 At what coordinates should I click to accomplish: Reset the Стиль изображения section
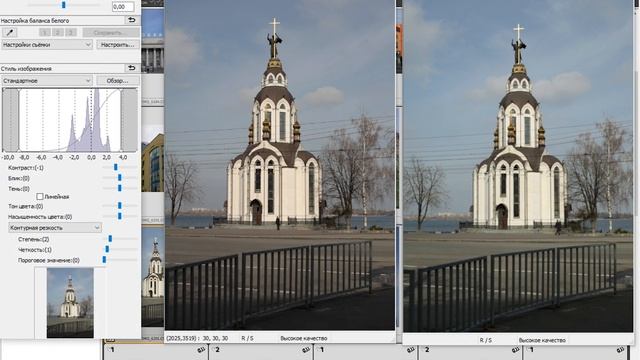(131, 68)
